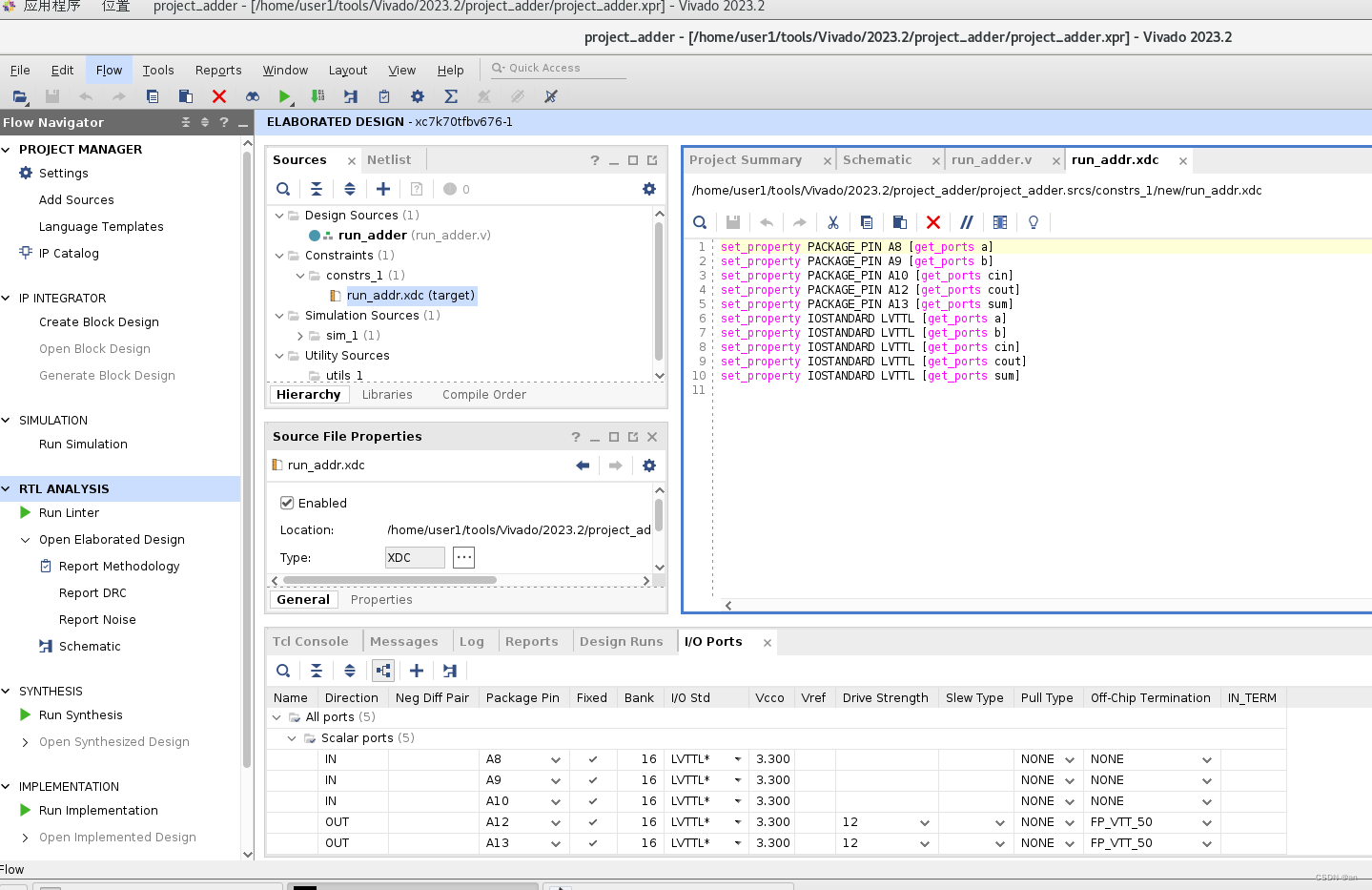
Task: Click the Source File Properties horizontal scrollbar
Action: click(389, 580)
